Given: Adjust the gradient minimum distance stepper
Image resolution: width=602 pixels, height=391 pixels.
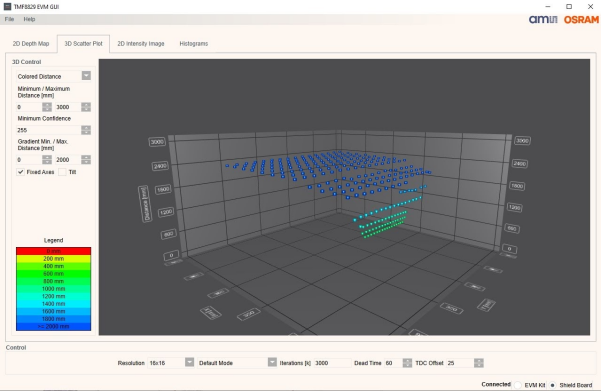Looking at the screenshot, I should tap(47, 160).
